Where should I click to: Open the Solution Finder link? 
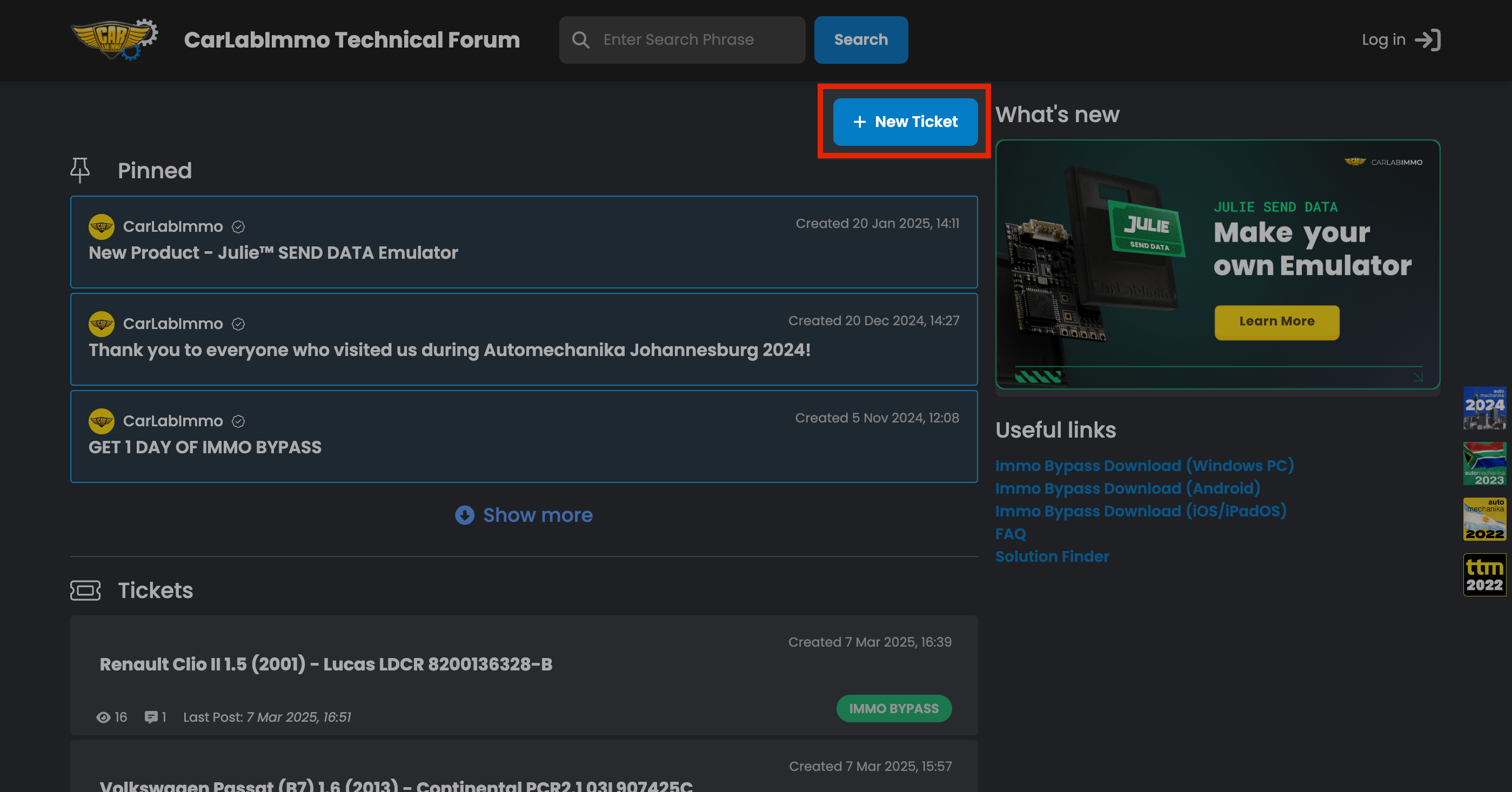tap(1052, 556)
